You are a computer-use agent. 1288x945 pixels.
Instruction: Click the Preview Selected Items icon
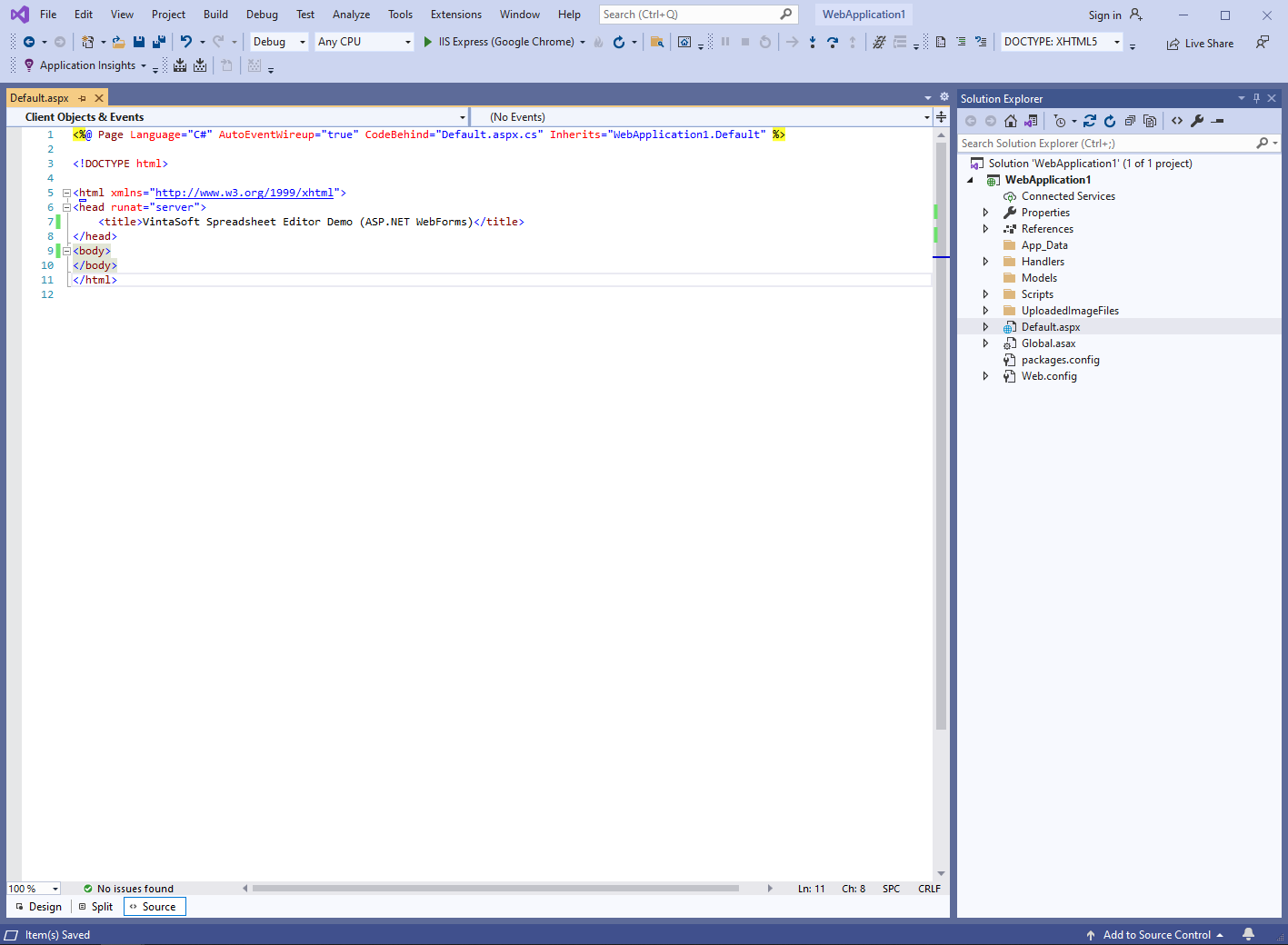(x=1218, y=121)
